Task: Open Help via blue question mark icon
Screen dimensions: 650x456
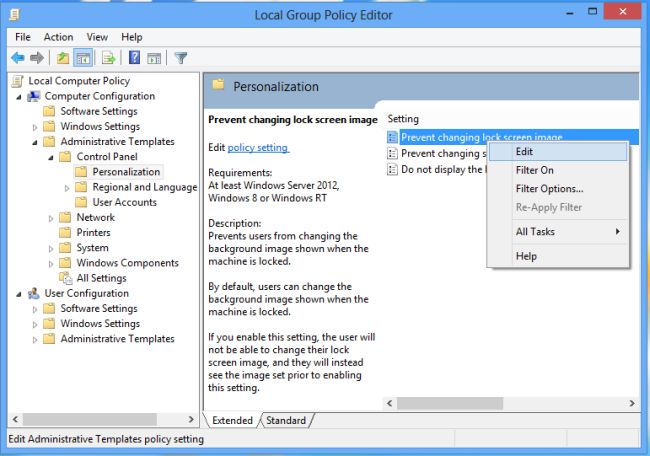Action: 134,58
